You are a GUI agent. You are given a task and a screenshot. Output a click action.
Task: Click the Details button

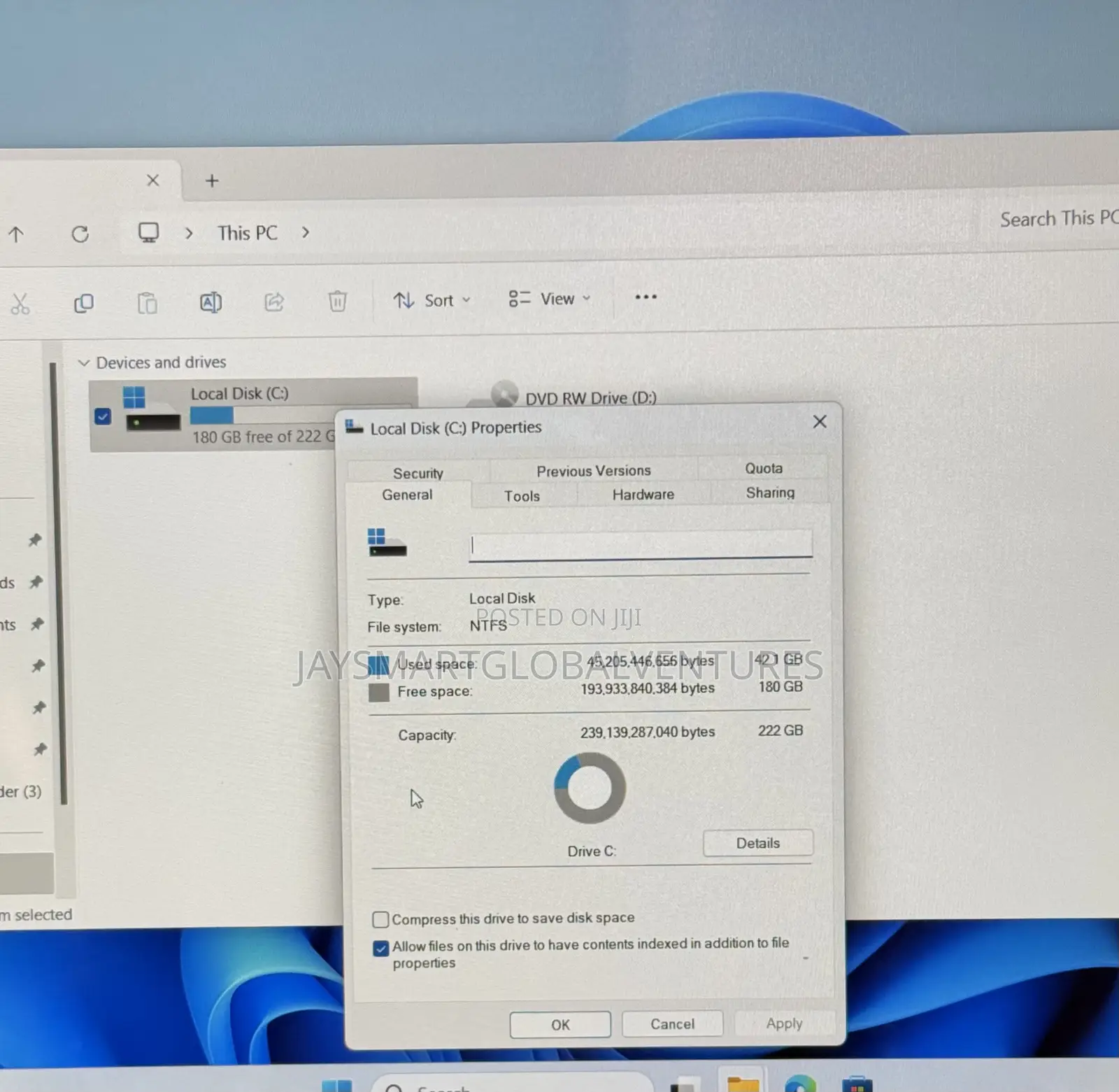(x=758, y=843)
